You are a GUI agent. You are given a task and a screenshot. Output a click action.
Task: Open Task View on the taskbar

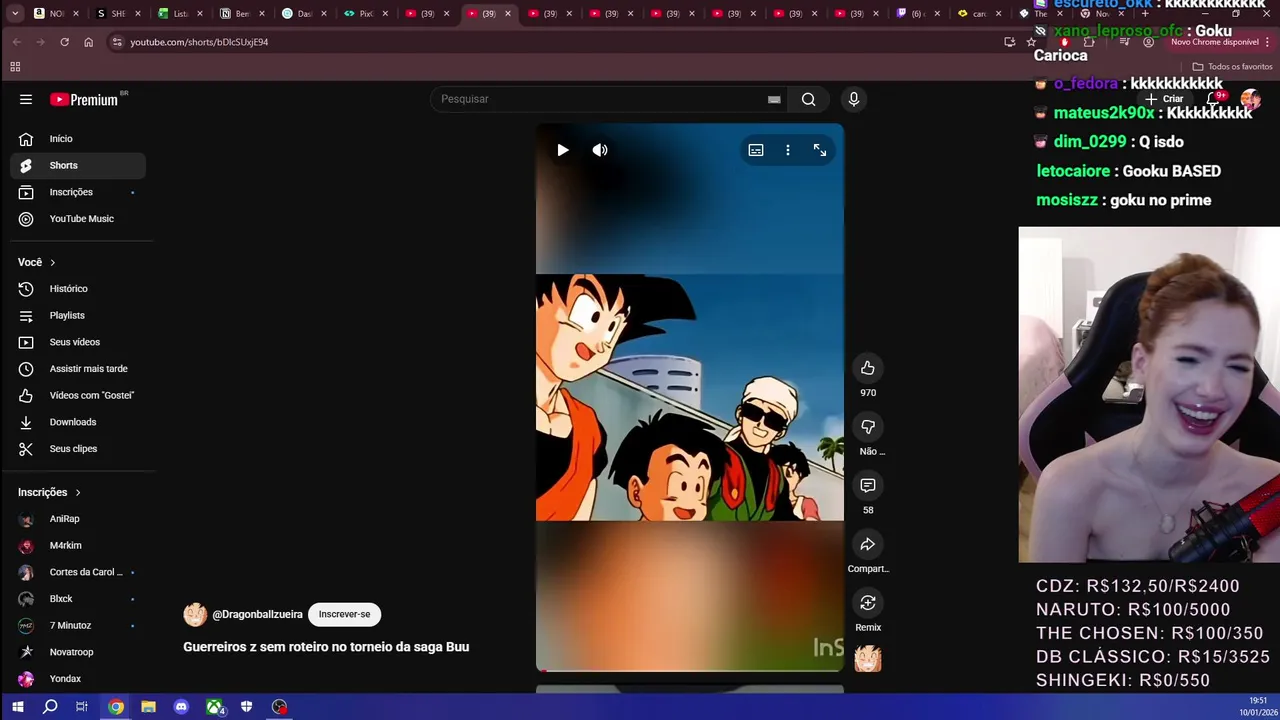[x=82, y=707]
